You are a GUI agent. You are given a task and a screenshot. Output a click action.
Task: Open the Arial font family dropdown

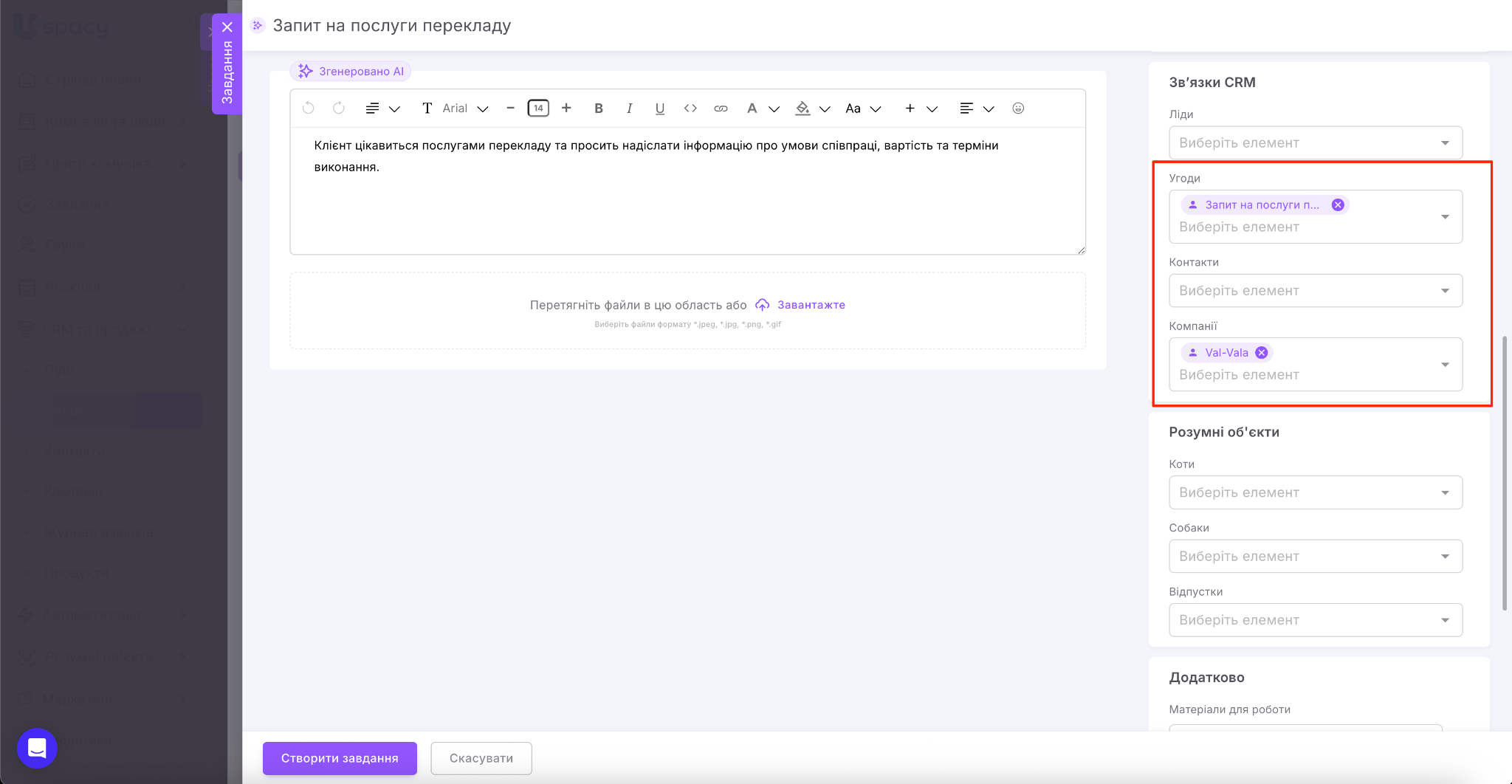coord(465,109)
